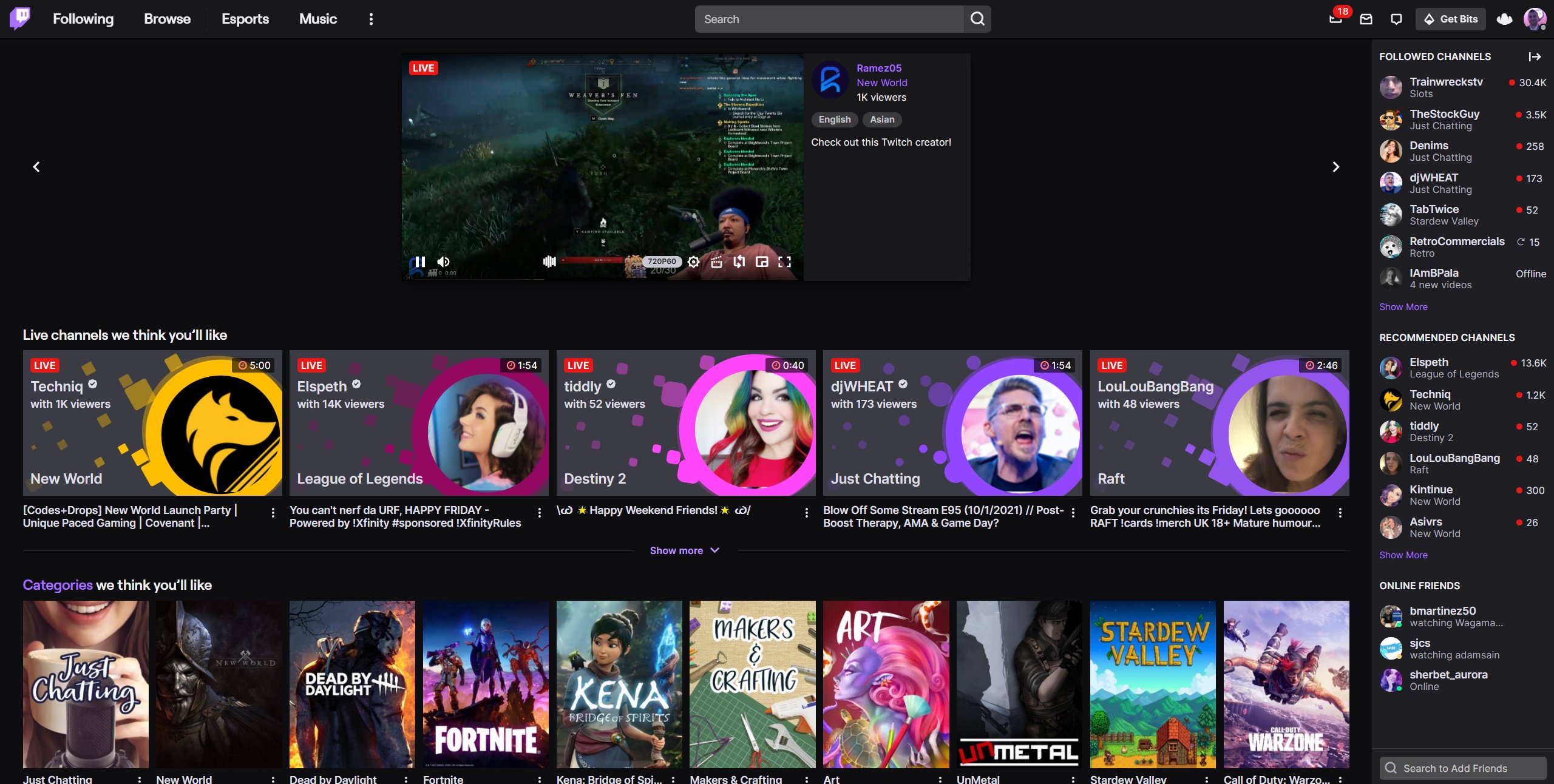Click the Search to Add Friends field
This screenshot has width=1554, height=784.
pyautogui.click(x=1463, y=768)
